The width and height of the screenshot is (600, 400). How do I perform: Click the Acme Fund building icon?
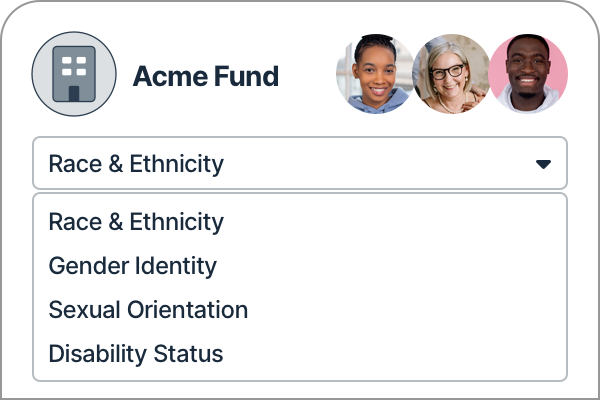click(x=74, y=75)
